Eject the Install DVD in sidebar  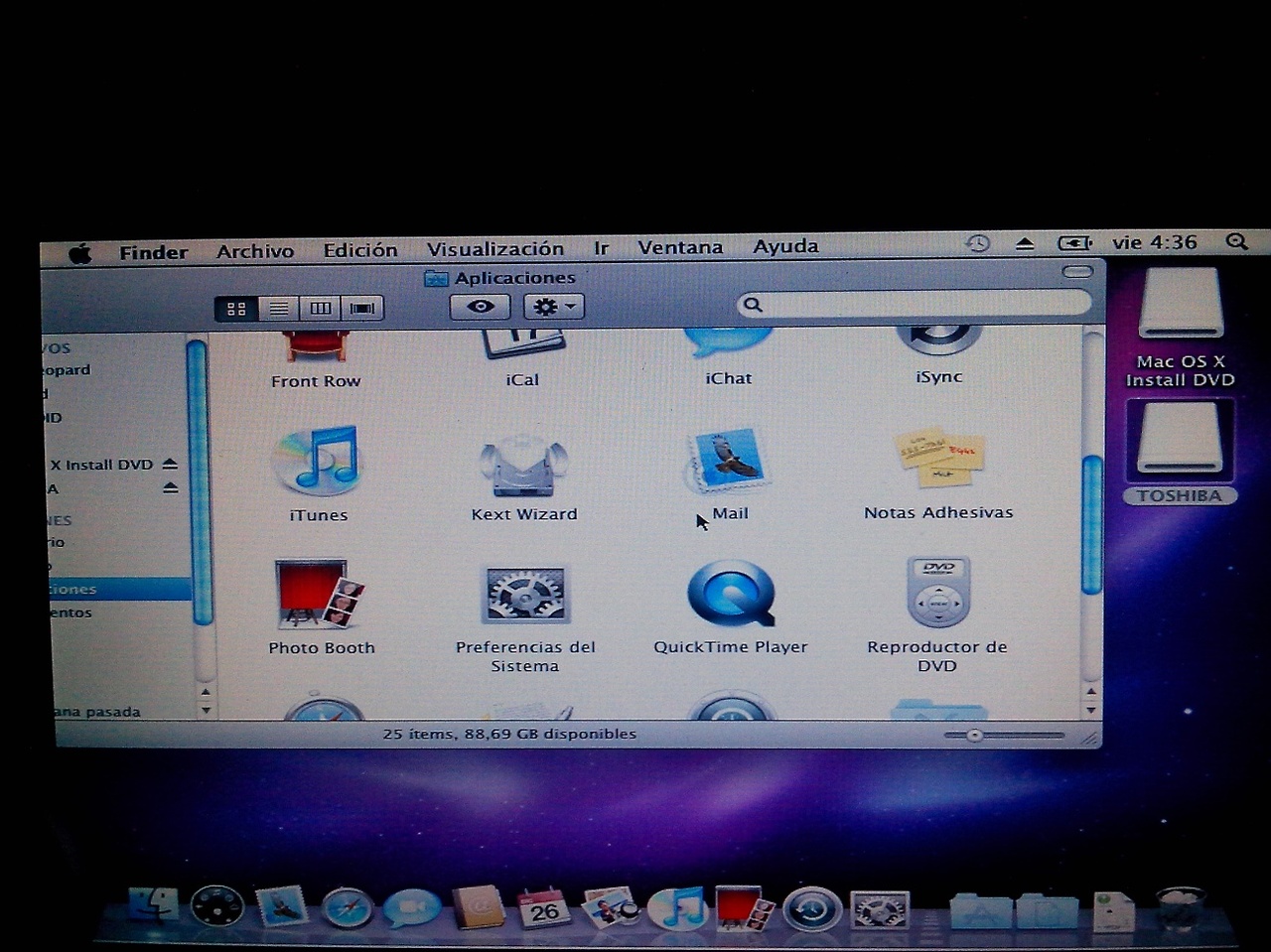pyautogui.click(x=170, y=465)
